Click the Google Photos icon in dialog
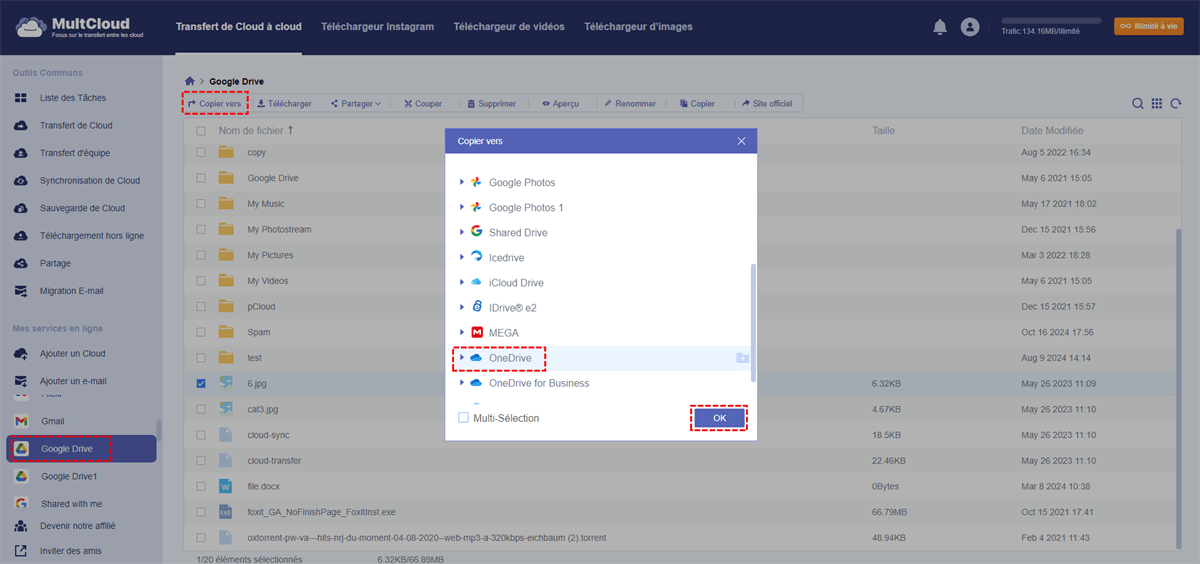This screenshot has width=1200, height=564. pyautogui.click(x=477, y=183)
